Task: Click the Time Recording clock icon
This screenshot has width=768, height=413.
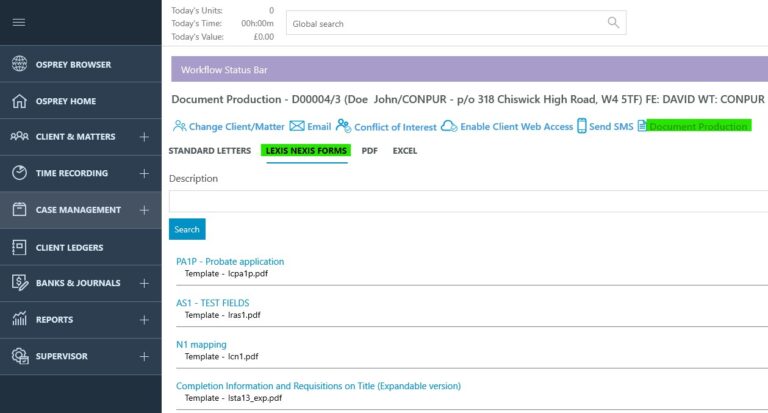Action: click(x=19, y=173)
